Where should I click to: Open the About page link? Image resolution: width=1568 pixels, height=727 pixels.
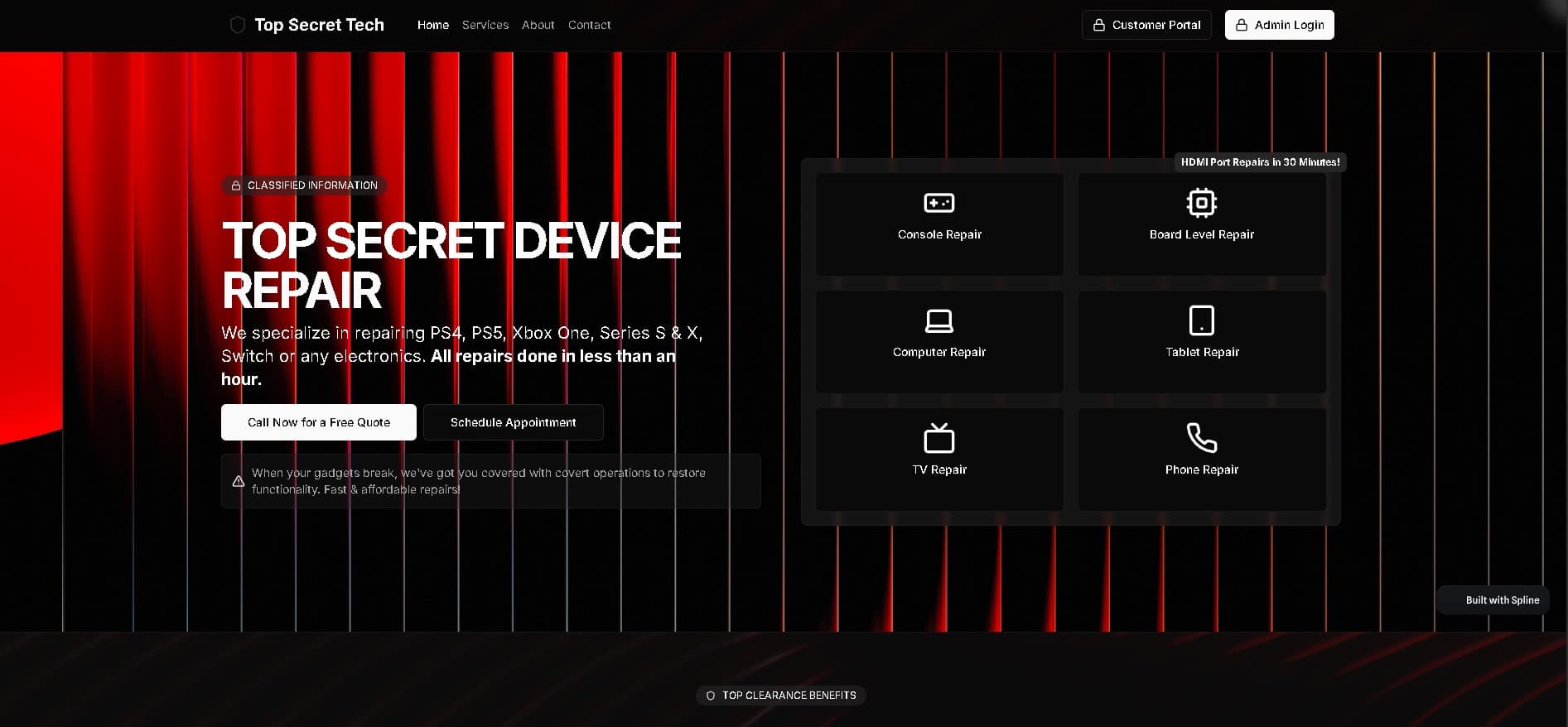click(538, 25)
